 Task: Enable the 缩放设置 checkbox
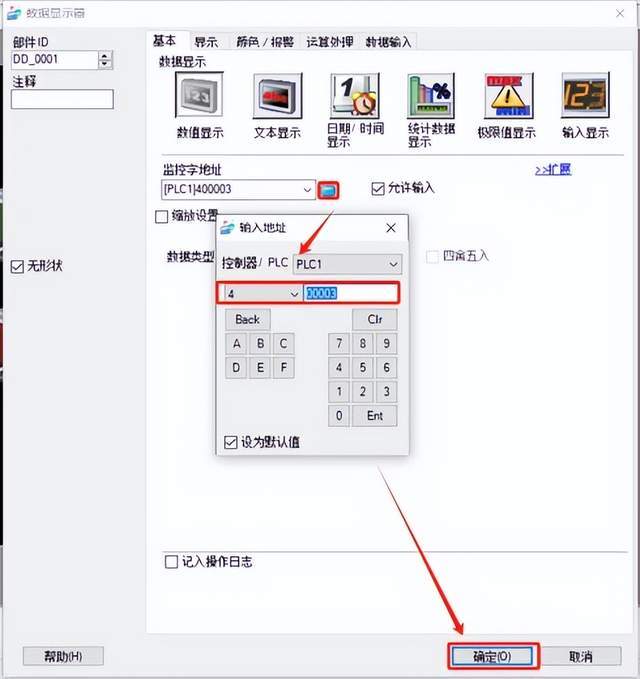coord(162,217)
